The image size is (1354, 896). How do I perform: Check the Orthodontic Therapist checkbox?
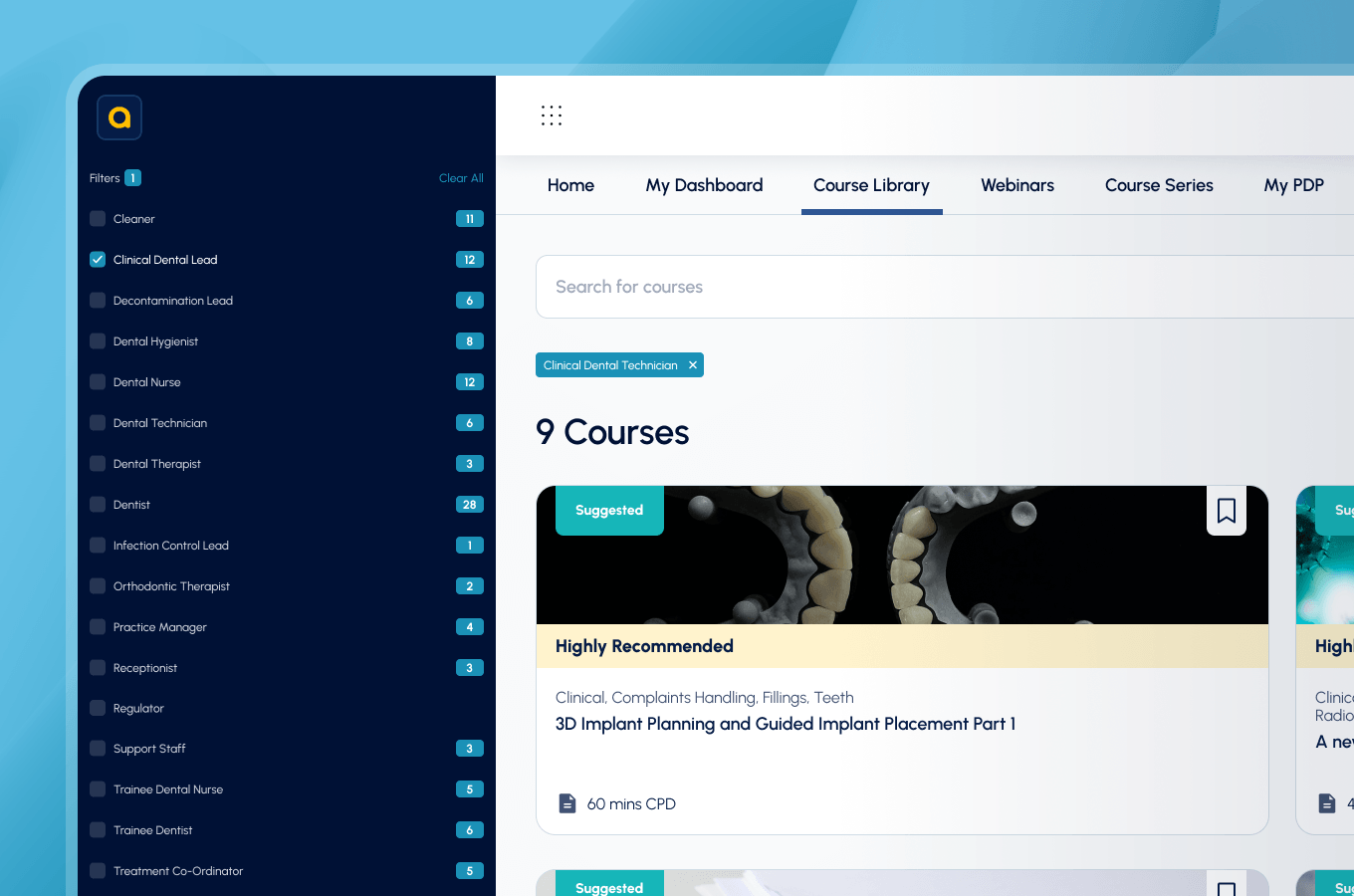pyautogui.click(x=98, y=586)
